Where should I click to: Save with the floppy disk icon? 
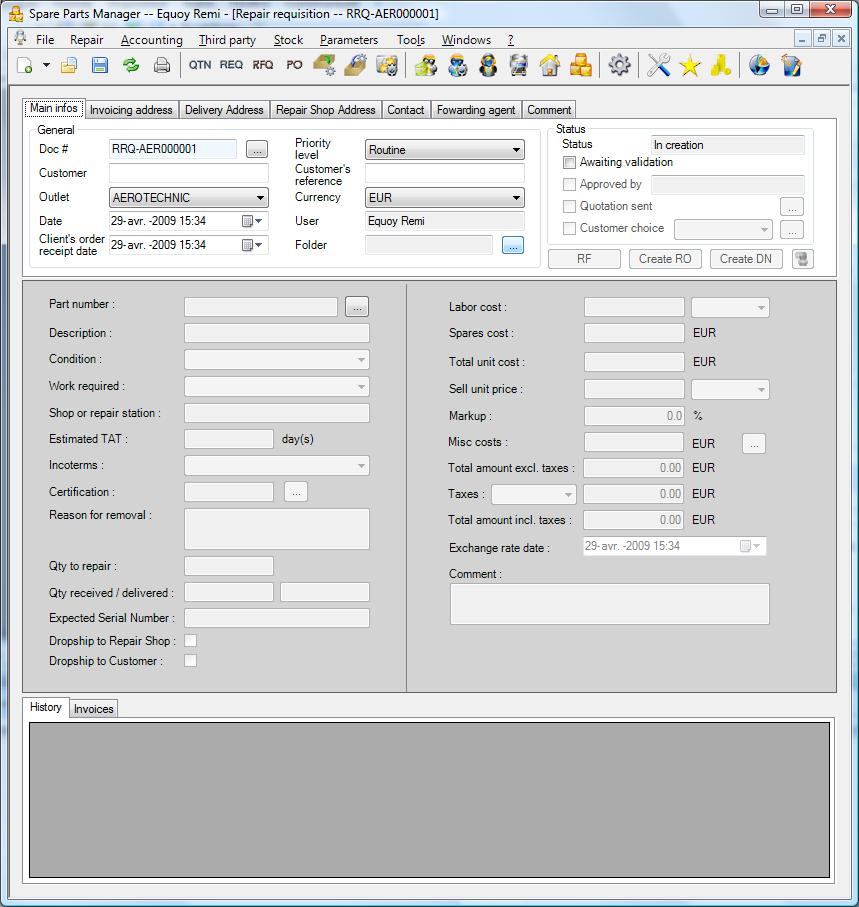click(x=99, y=65)
